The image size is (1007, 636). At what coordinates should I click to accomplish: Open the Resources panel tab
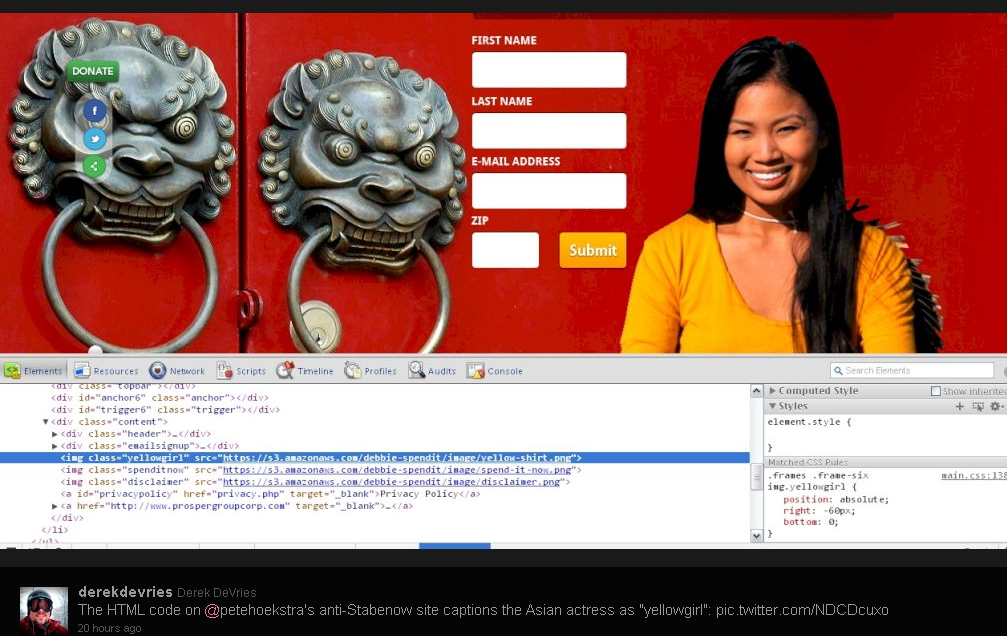pyautogui.click(x=106, y=371)
